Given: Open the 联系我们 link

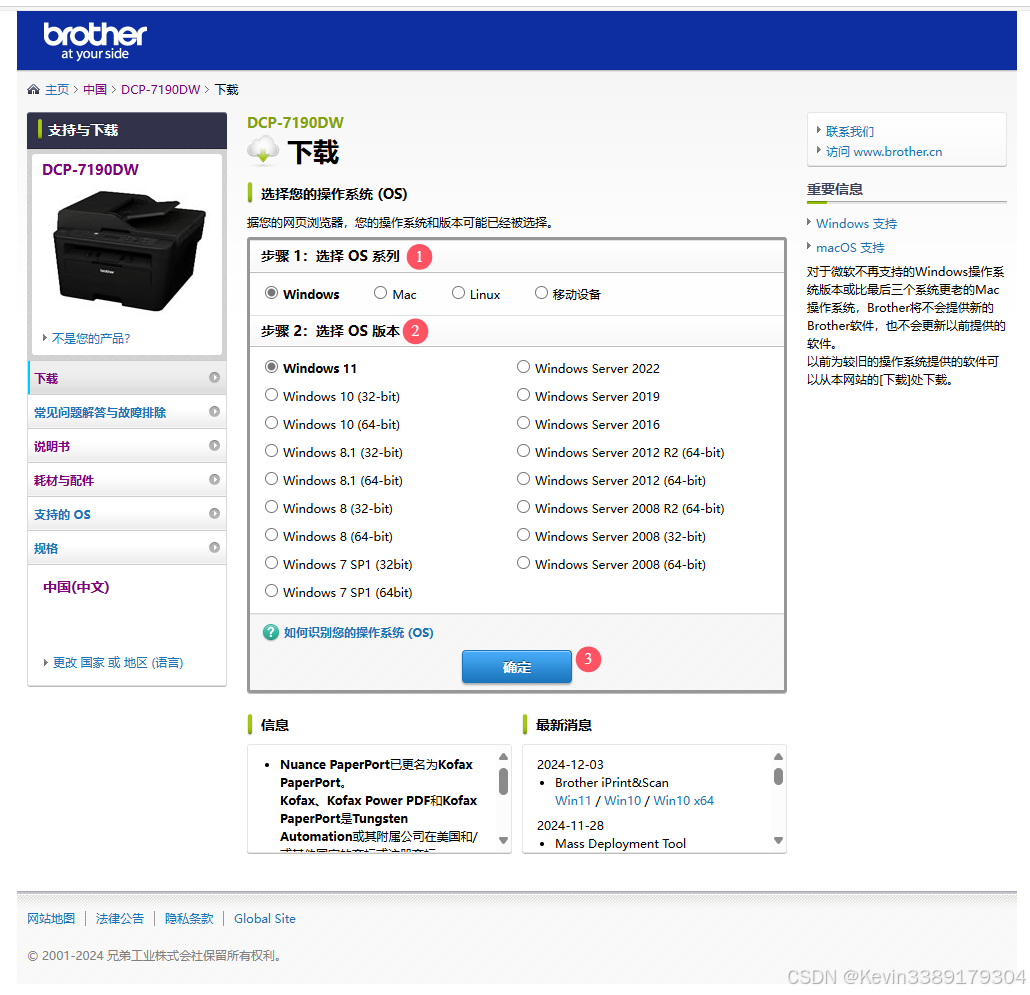Looking at the screenshot, I should click(850, 131).
